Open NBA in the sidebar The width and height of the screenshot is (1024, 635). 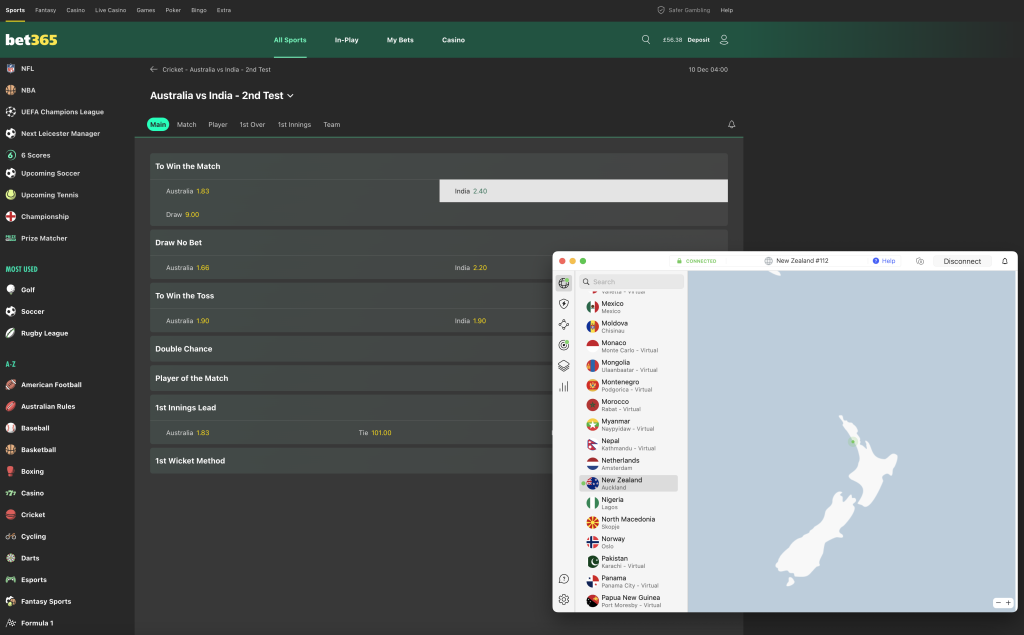(28, 90)
